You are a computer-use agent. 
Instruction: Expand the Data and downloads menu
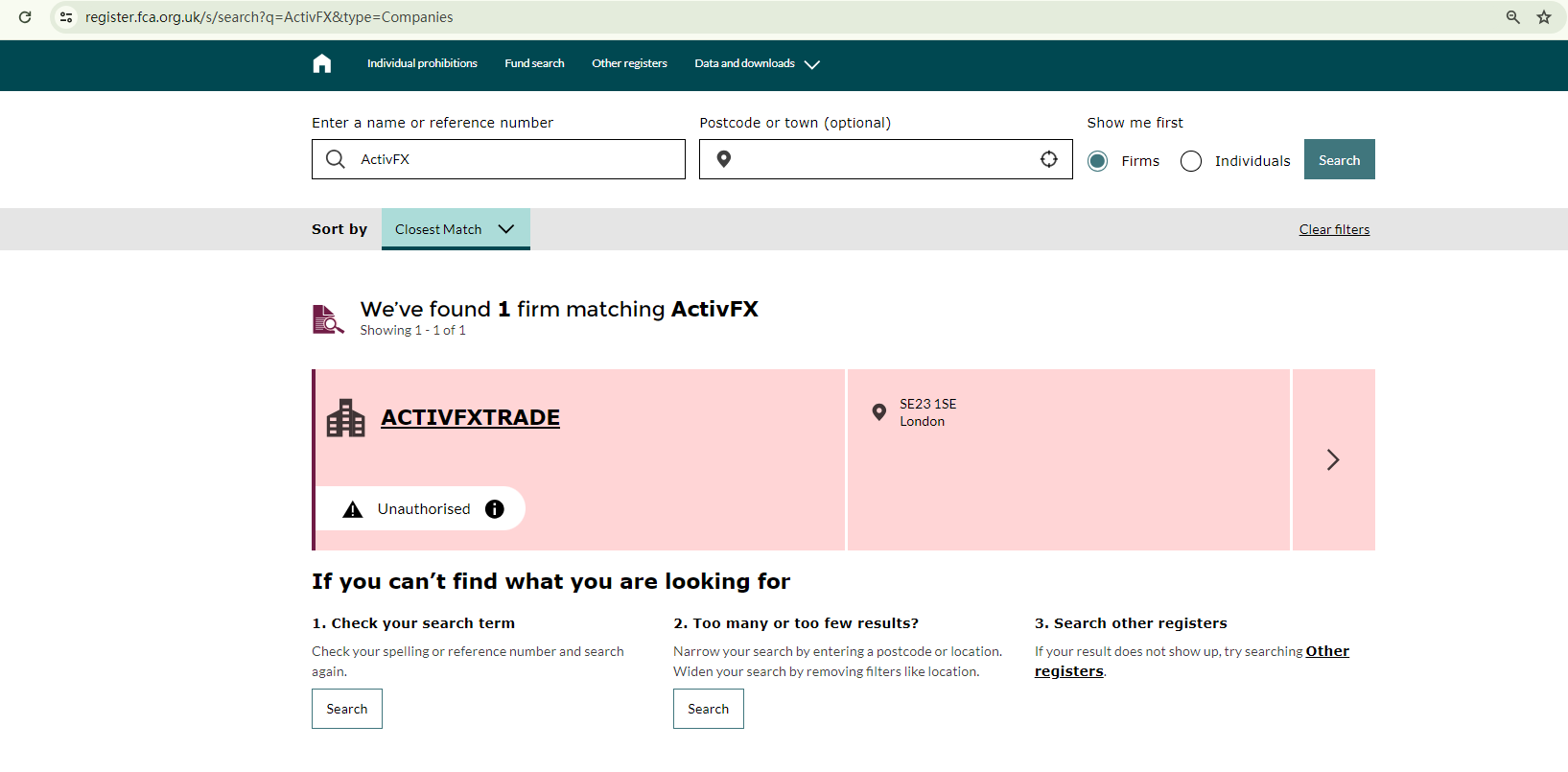click(757, 64)
